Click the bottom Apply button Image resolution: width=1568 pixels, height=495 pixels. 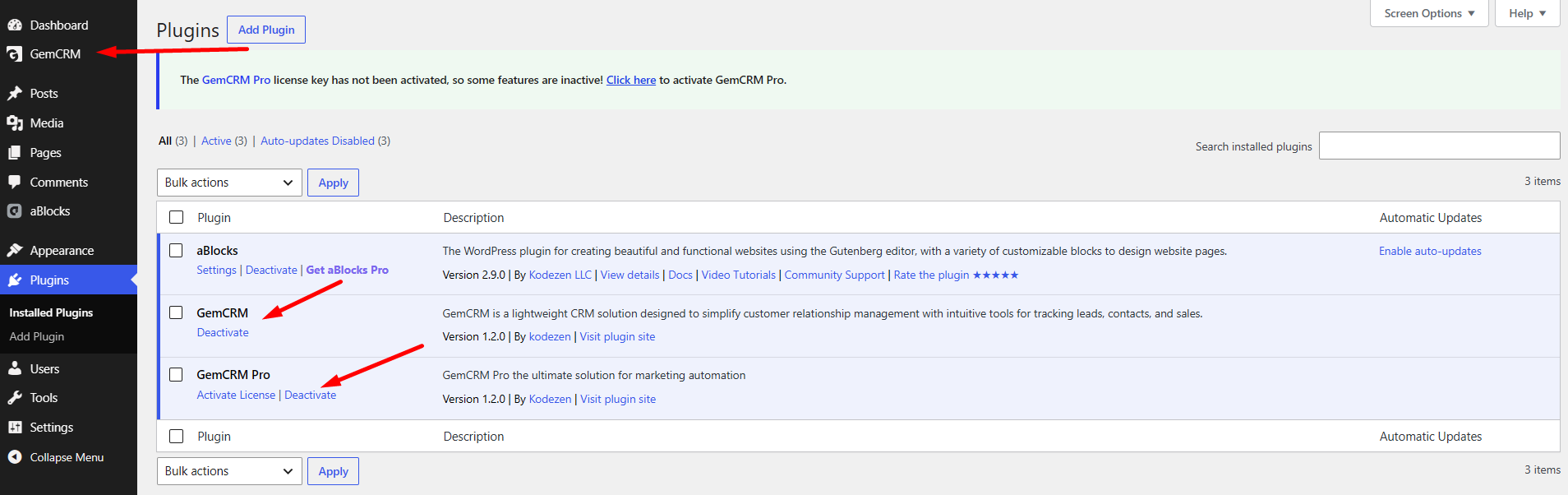point(333,471)
